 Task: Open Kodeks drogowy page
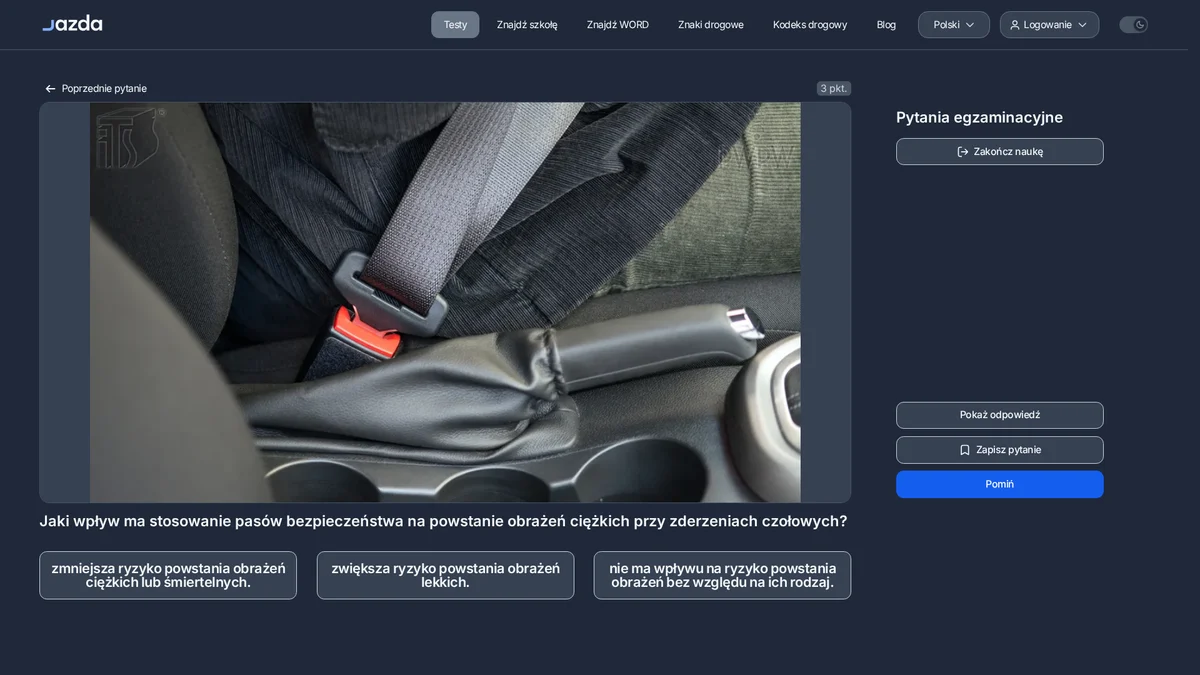click(810, 25)
